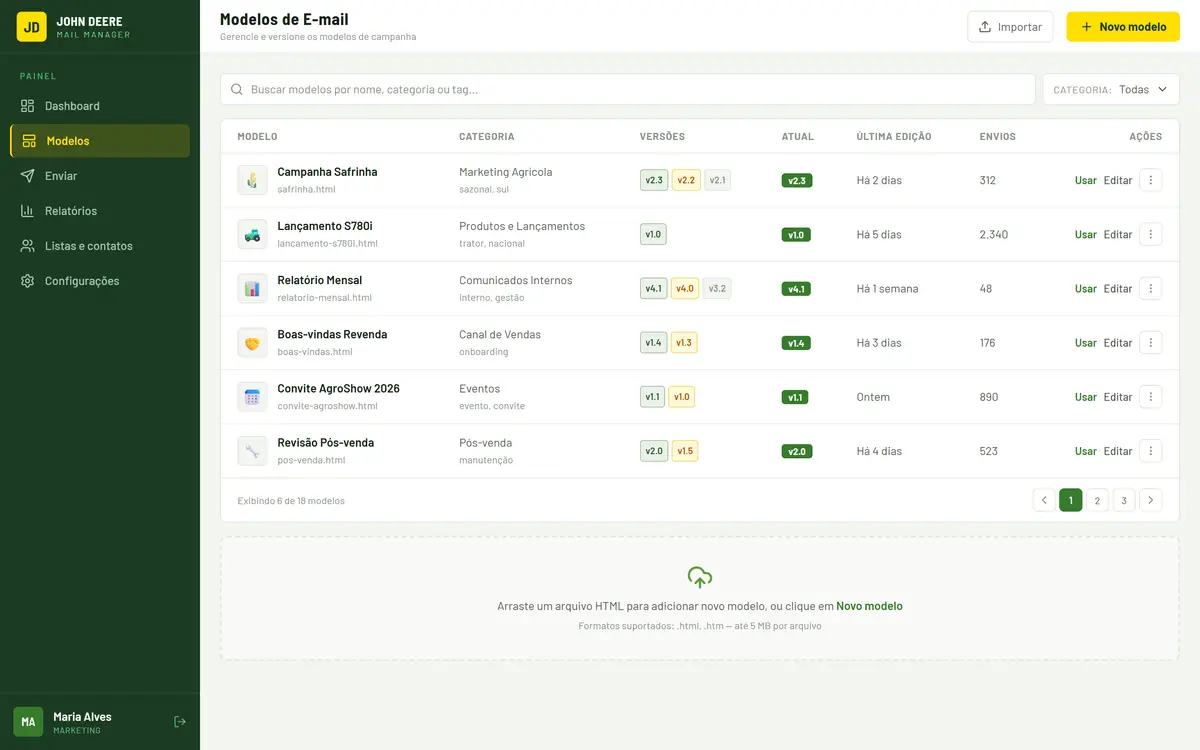The width and height of the screenshot is (1200, 750).
Task: Click the Convite AgroShow calendar icon
Action: (252, 396)
